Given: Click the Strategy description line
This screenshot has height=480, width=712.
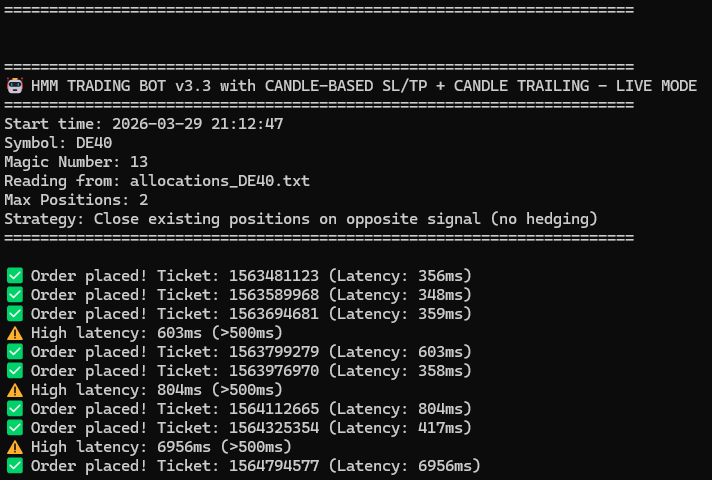Looking at the screenshot, I should 301,219.
